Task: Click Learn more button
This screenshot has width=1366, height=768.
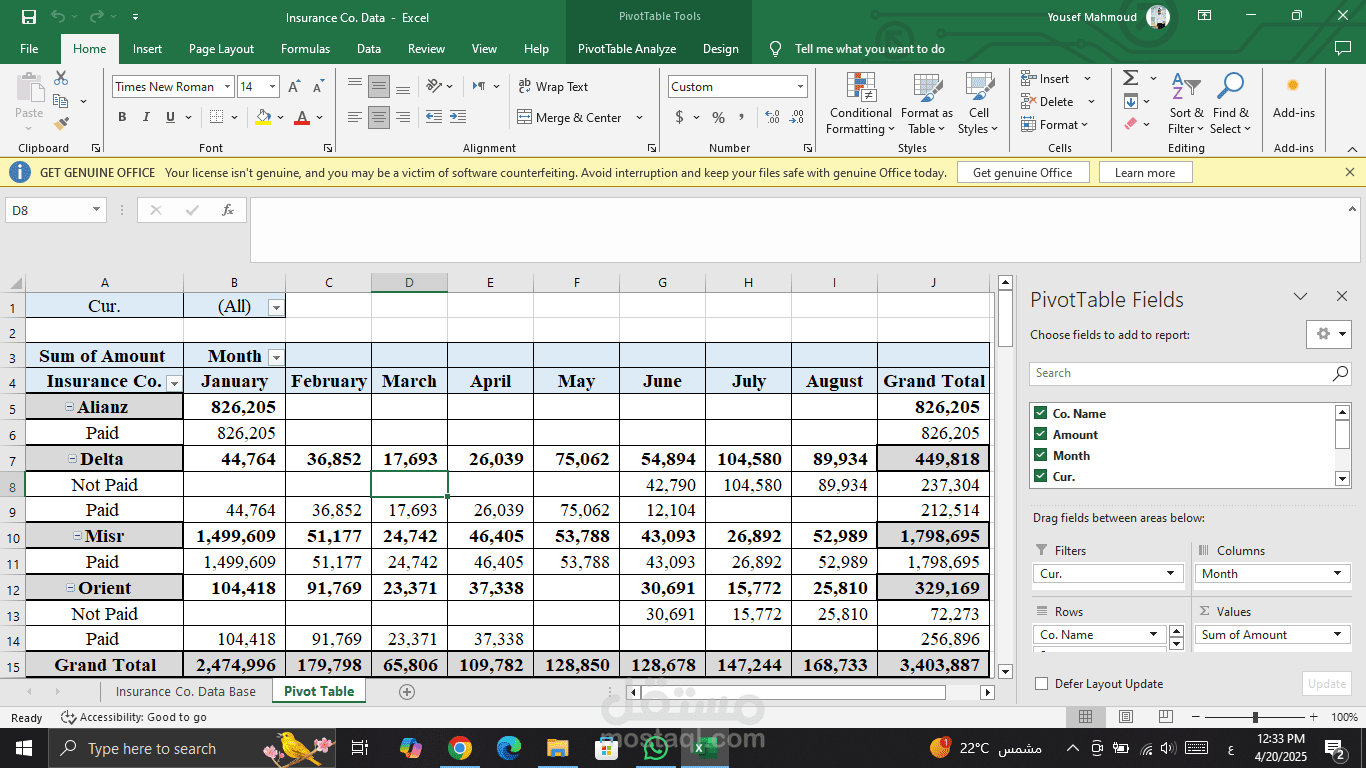Action: pos(1145,172)
